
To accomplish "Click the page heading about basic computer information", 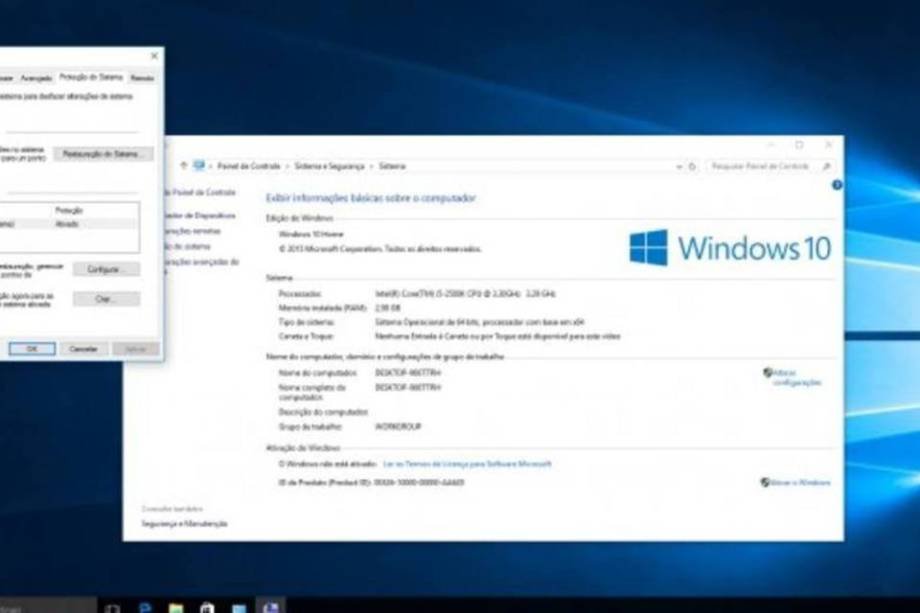I will coord(371,198).
